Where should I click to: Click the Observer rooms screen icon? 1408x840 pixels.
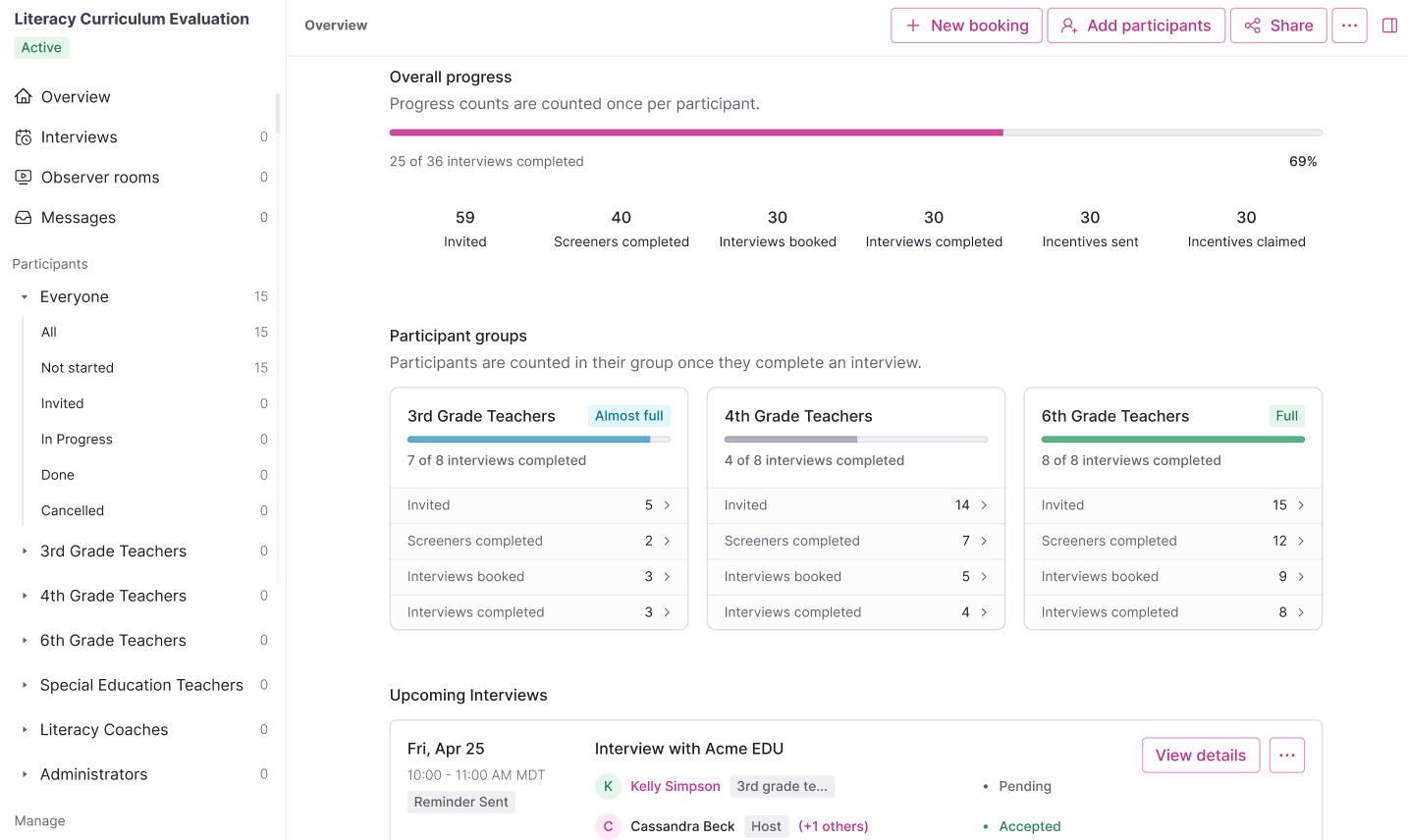24,178
